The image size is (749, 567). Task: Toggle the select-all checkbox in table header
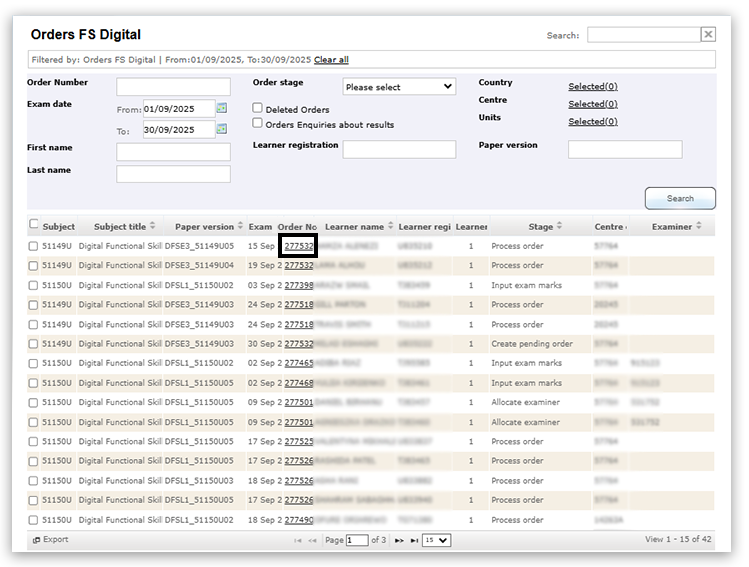point(35,225)
